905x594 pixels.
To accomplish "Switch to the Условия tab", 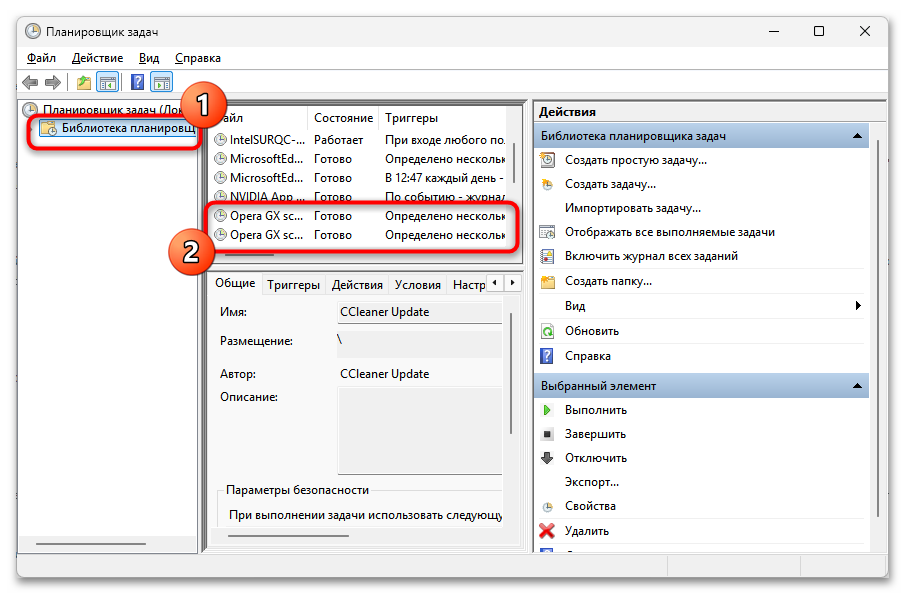I will click(417, 285).
